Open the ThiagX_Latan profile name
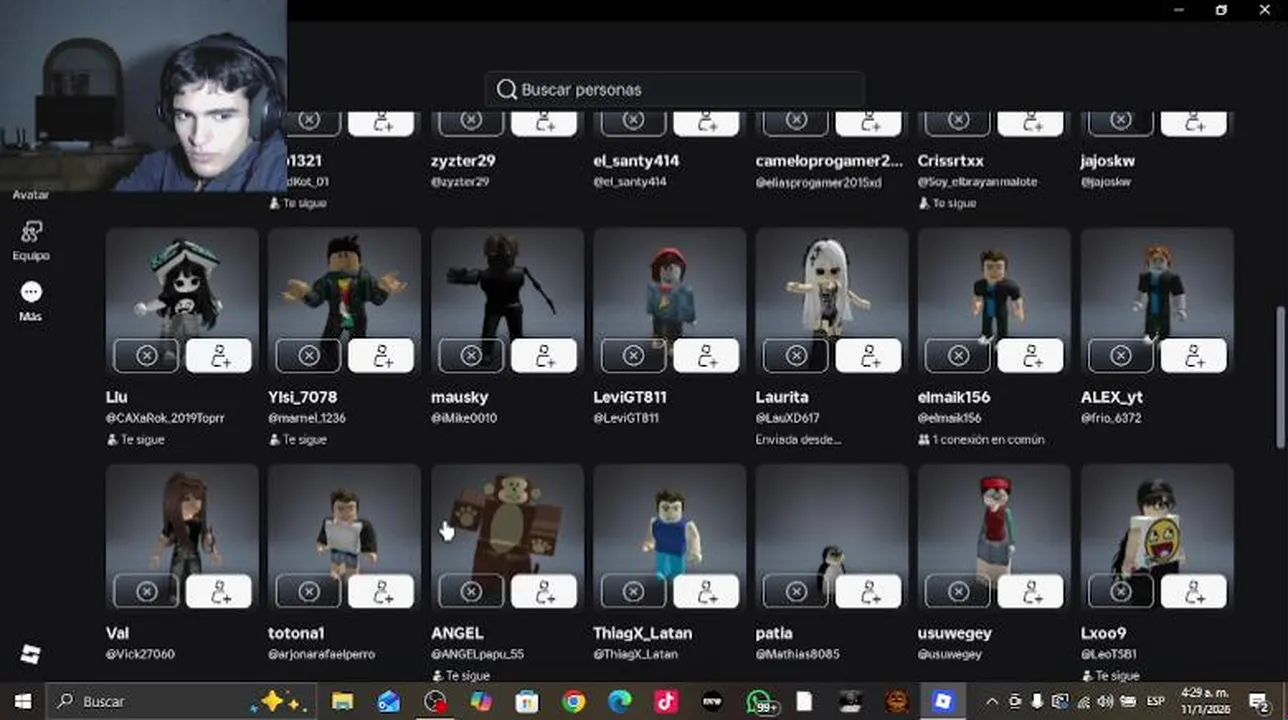 pyautogui.click(x=642, y=633)
